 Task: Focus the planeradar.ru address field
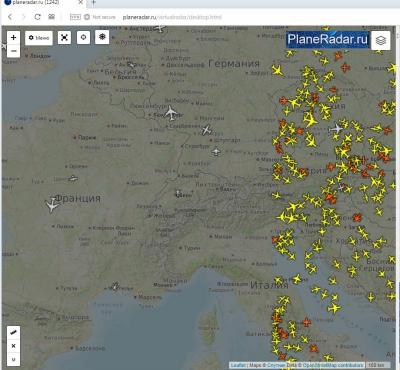(172, 17)
